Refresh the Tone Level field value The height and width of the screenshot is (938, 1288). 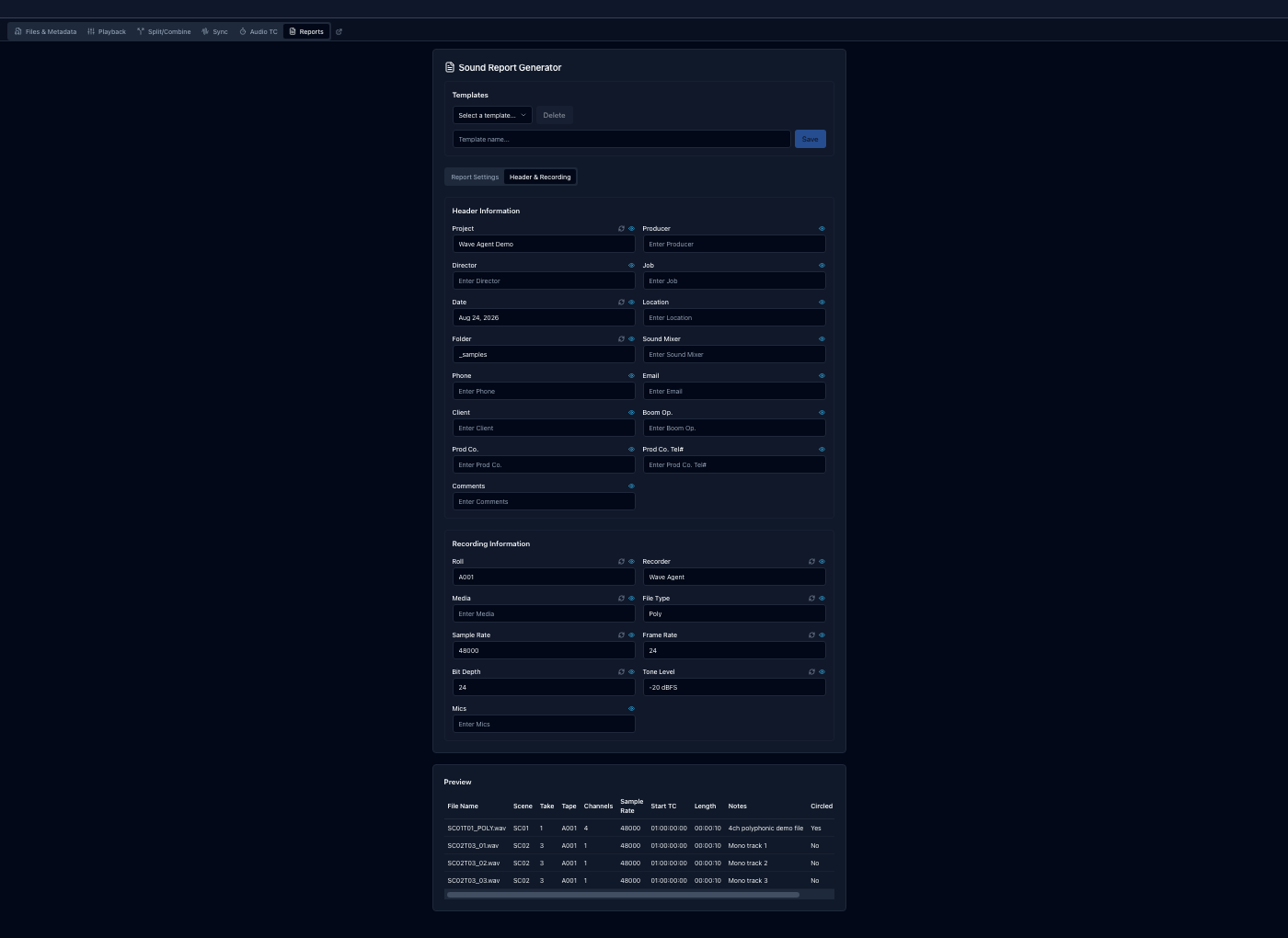811,671
